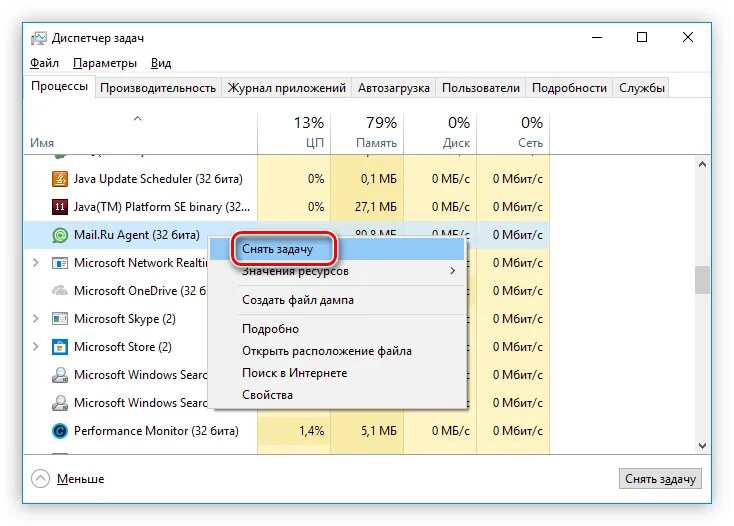Viewport: 734px width, 526px height.
Task: Open Свойства from the context menu
Action: [337, 395]
